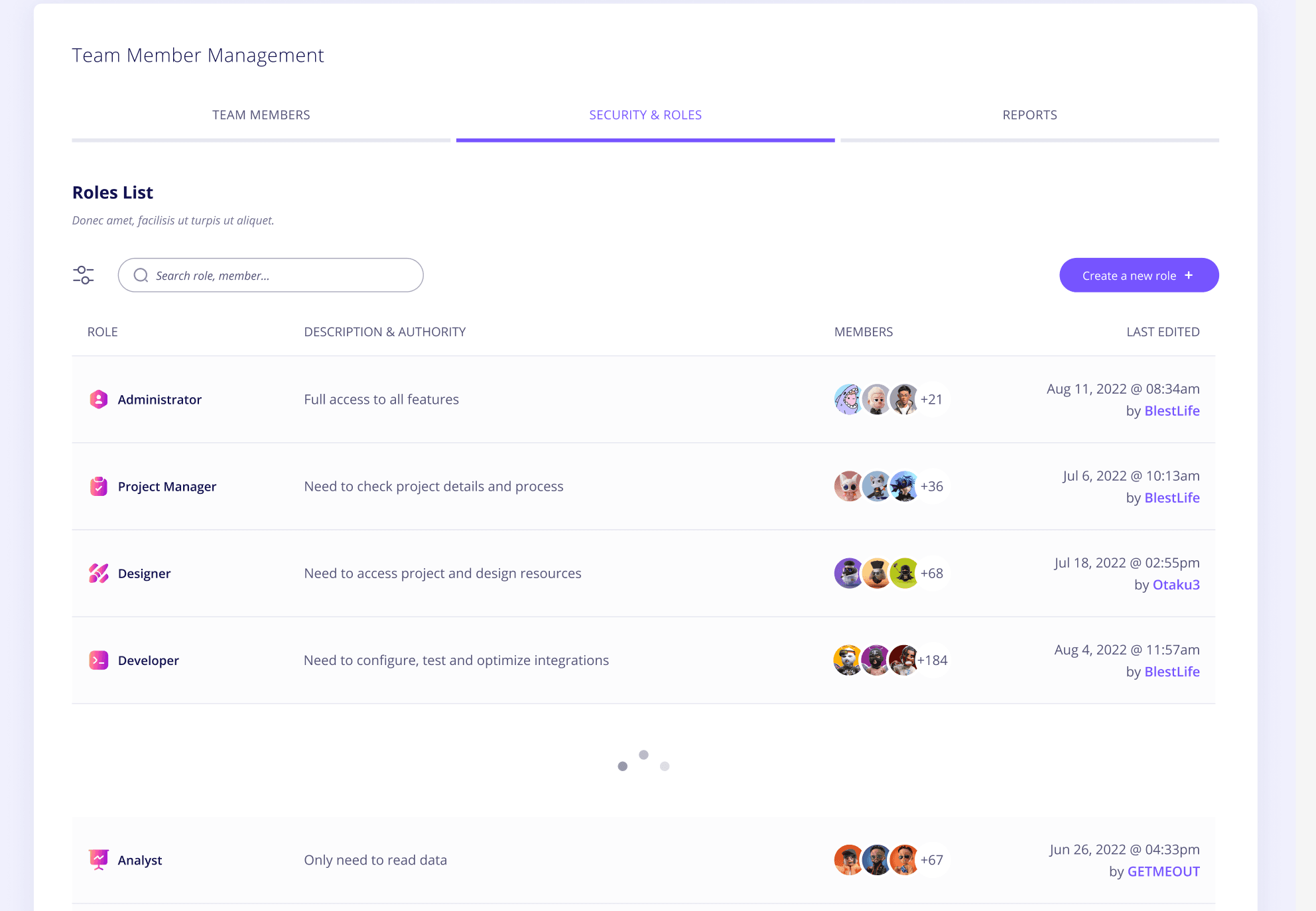Click the Project Manager role icon
The width and height of the screenshot is (1316, 911).
coord(99,486)
